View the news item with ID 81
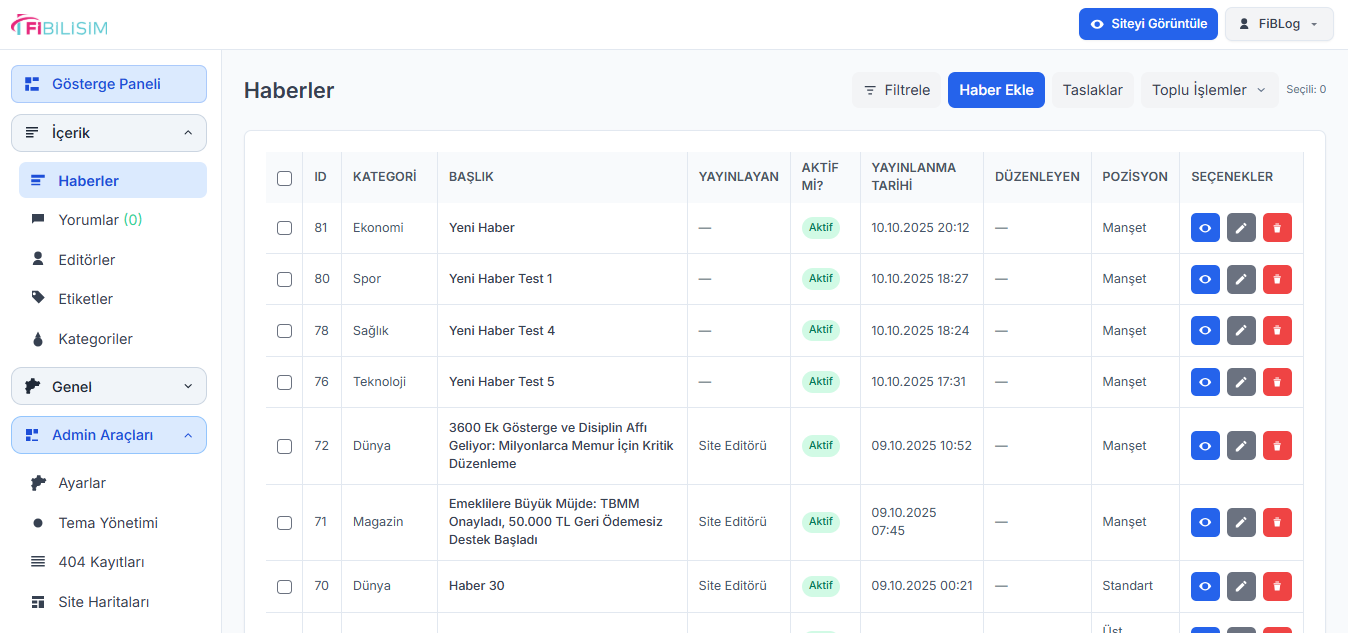The image size is (1348, 633). (x=1205, y=228)
